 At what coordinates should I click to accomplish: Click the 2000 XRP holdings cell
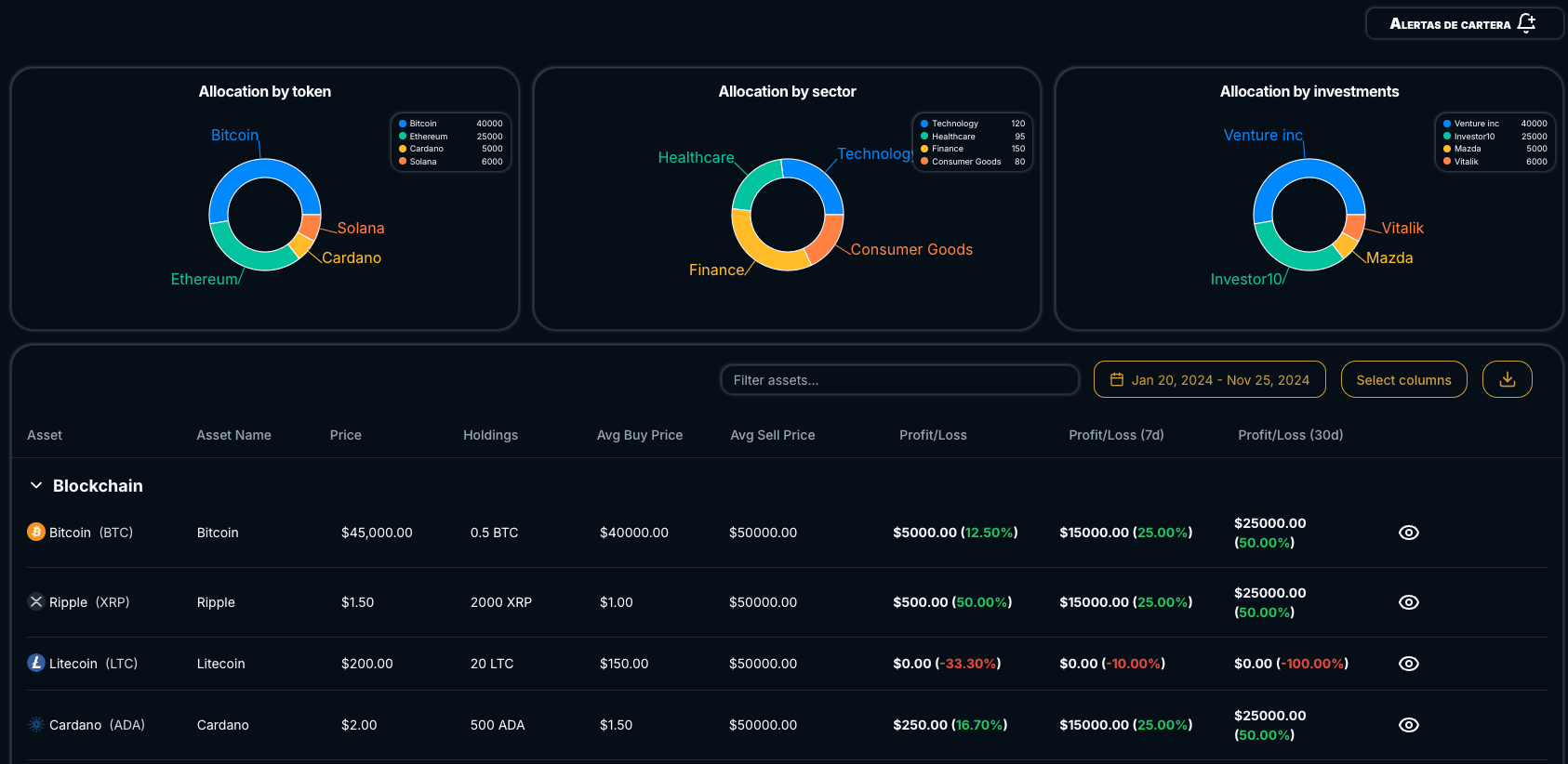(x=501, y=602)
